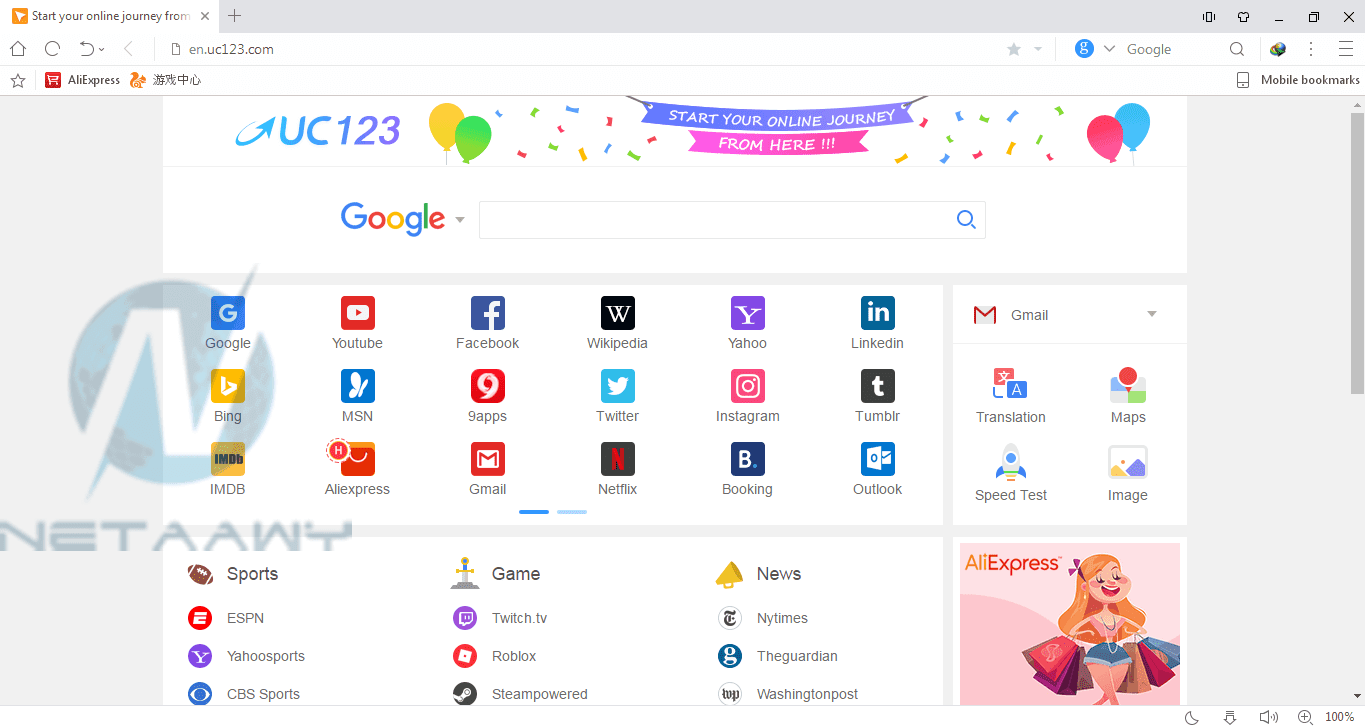Open the MSN shortcut icon
Screen dimensions: 1365x728
(358, 386)
